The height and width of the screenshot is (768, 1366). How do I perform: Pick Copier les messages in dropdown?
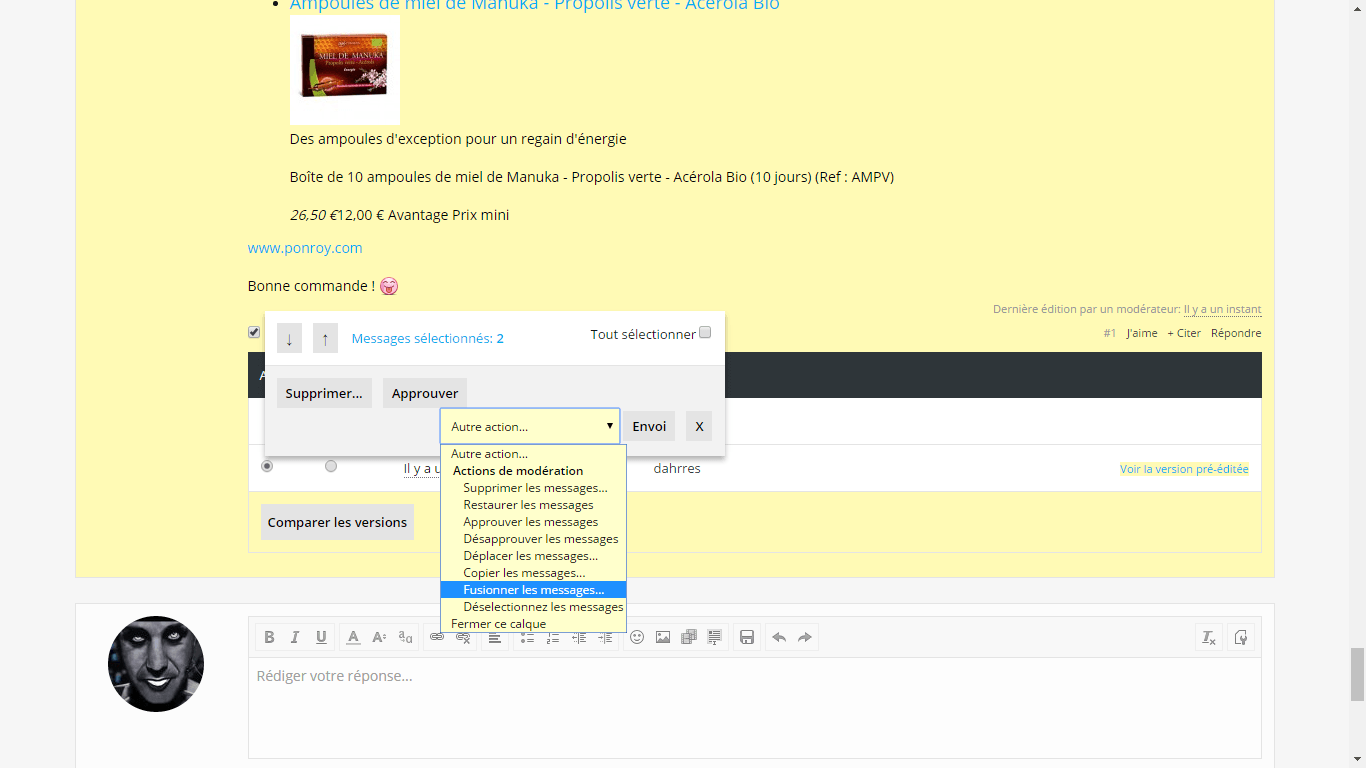pos(524,573)
